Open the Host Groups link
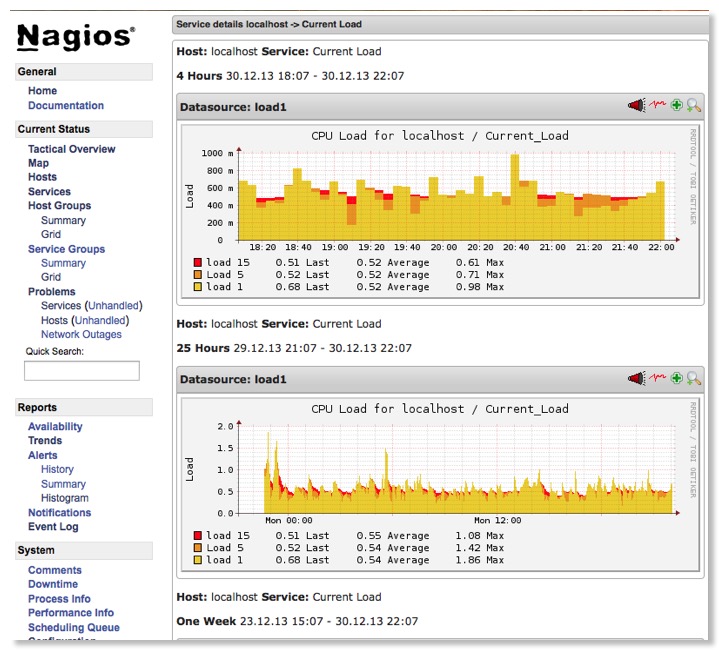719x650 pixels. (60, 205)
